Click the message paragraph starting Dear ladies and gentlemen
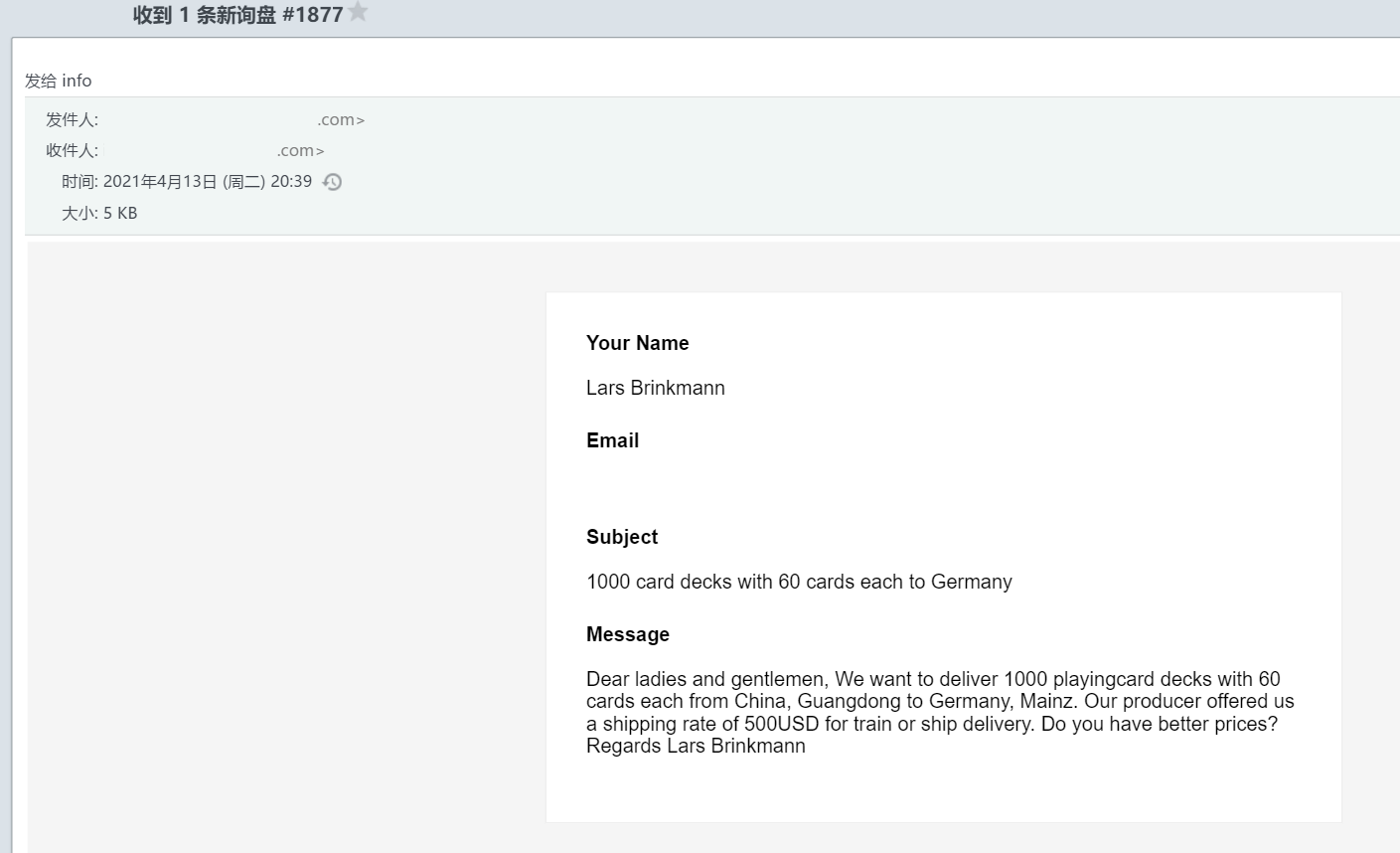This screenshot has width=1400, height=853. pos(934,702)
